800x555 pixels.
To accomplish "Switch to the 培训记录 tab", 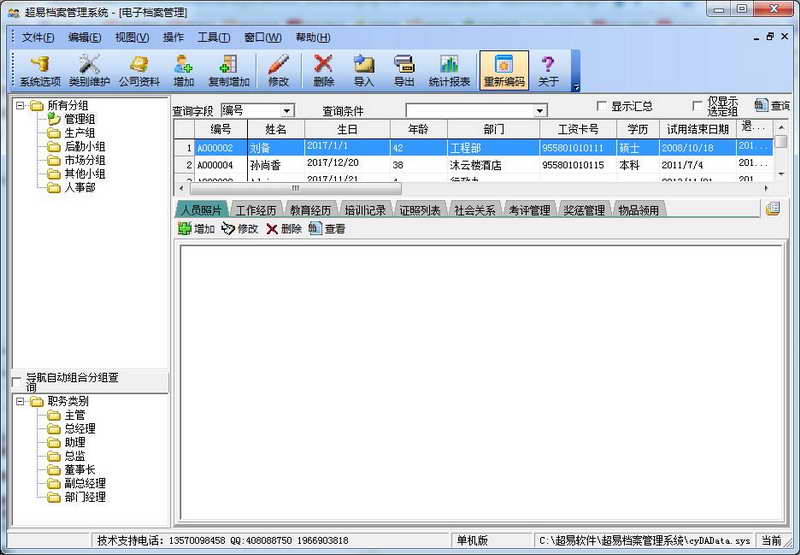I will [x=365, y=210].
